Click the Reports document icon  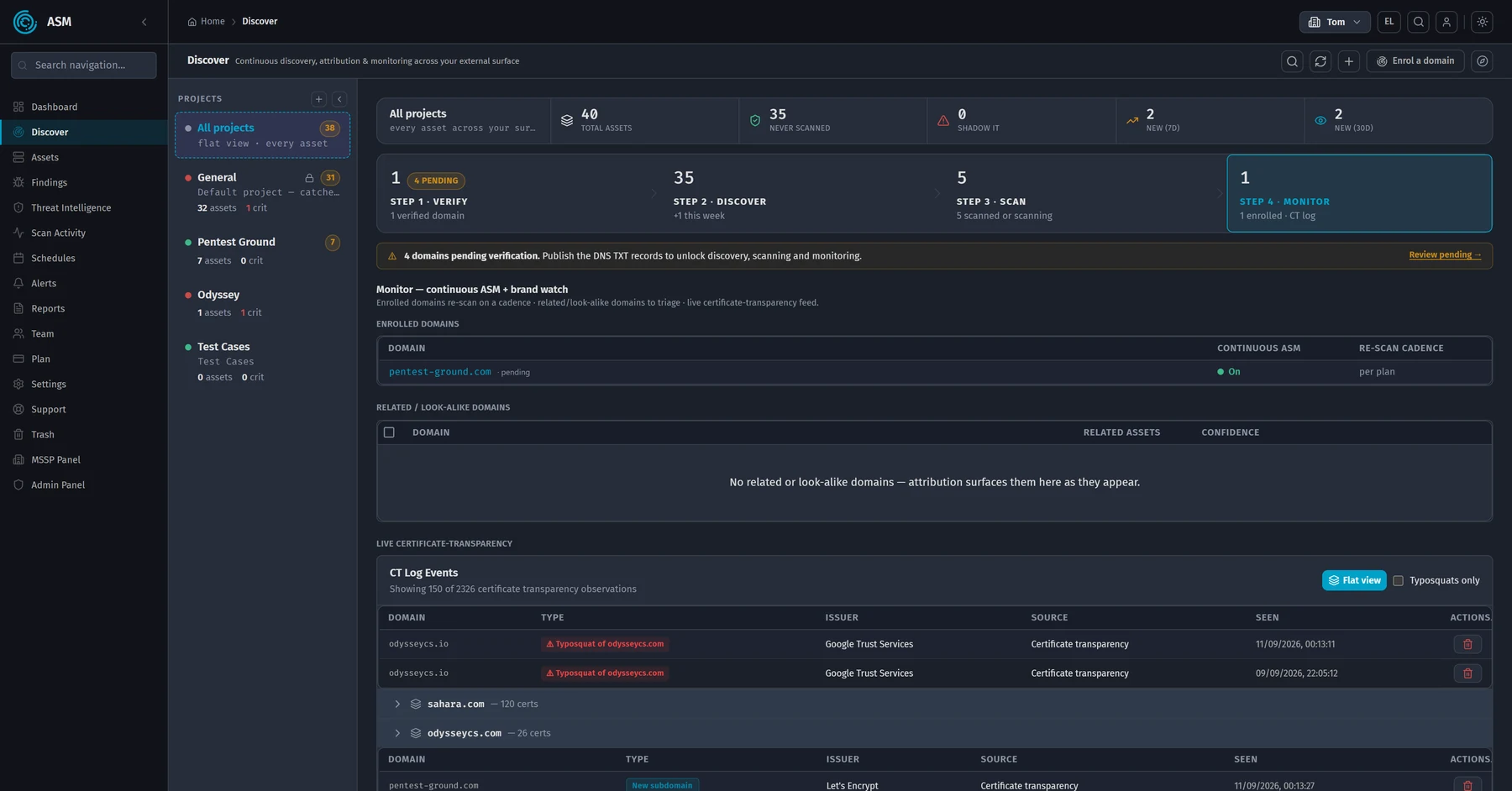(18, 308)
